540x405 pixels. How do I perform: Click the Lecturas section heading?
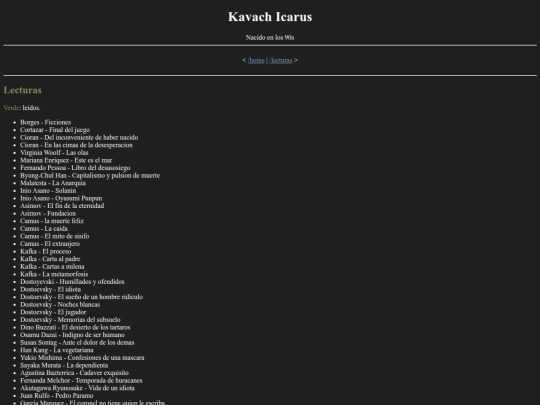click(22, 90)
